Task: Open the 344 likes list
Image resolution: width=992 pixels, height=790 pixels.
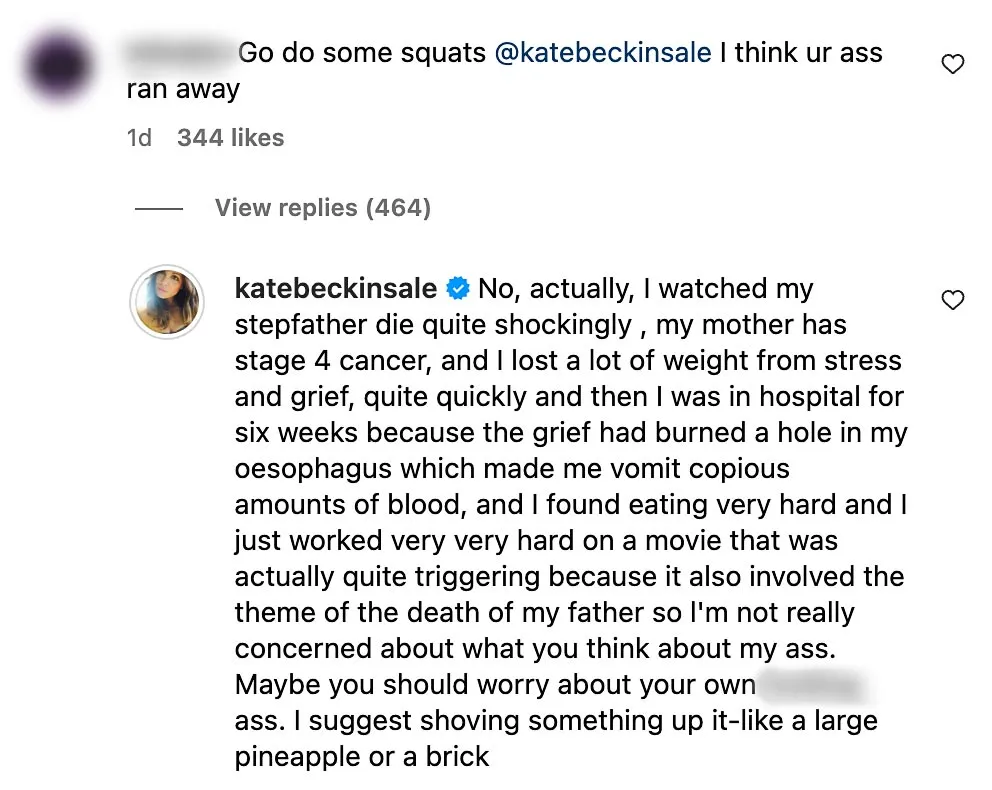Action: 230,138
